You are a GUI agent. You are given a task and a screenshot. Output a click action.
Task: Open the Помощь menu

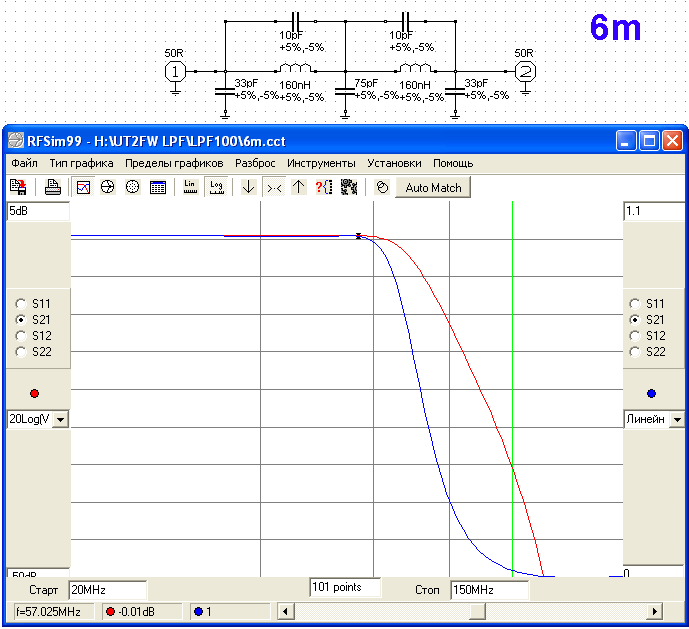click(x=453, y=163)
